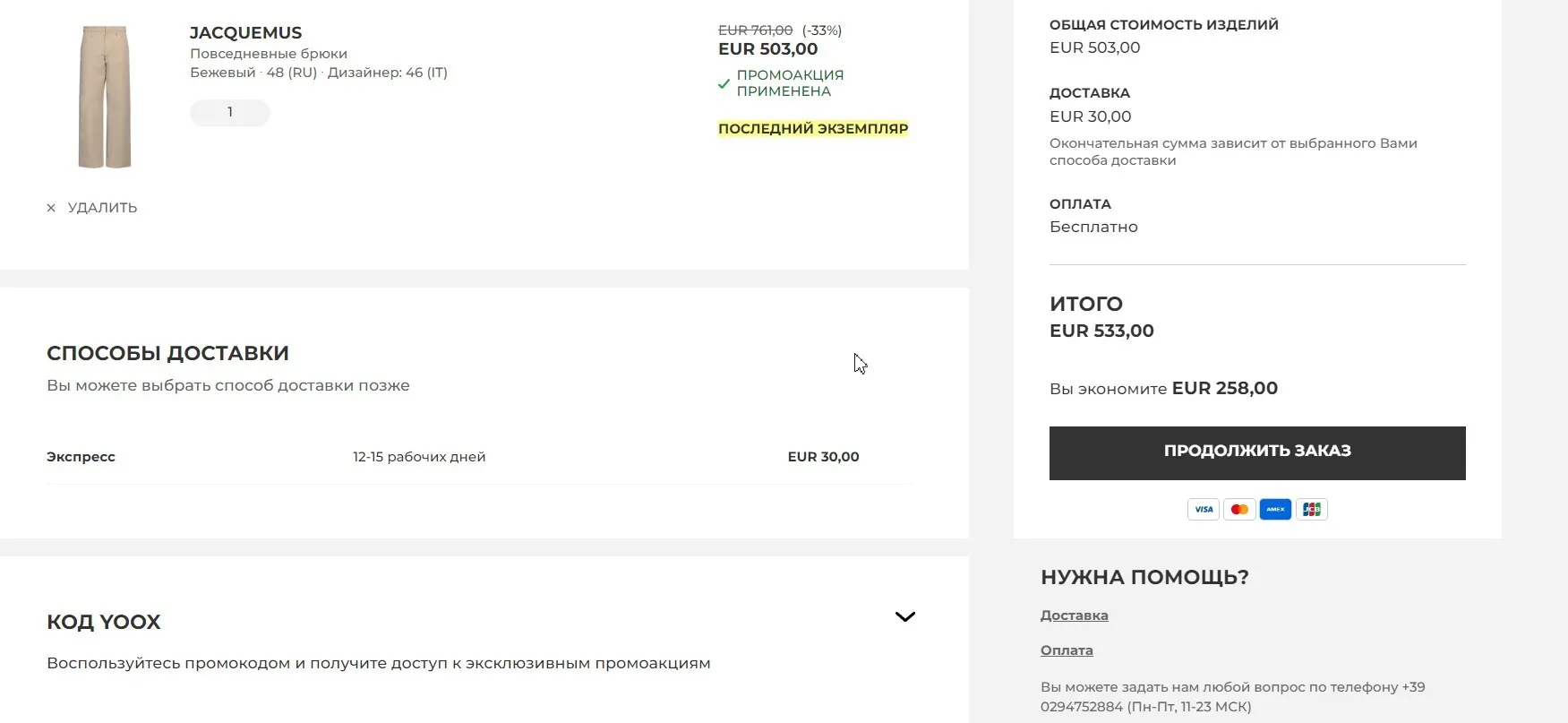This screenshot has height=723, width=1568.
Task: Click the green promo applied checkmark
Action: pyautogui.click(x=724, y=84)
